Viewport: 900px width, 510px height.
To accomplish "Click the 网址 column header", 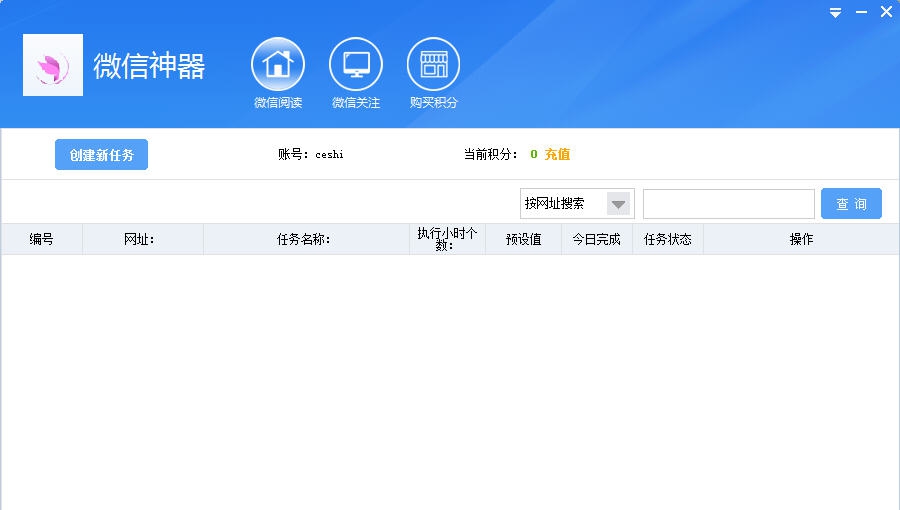I will pos(143,239).
